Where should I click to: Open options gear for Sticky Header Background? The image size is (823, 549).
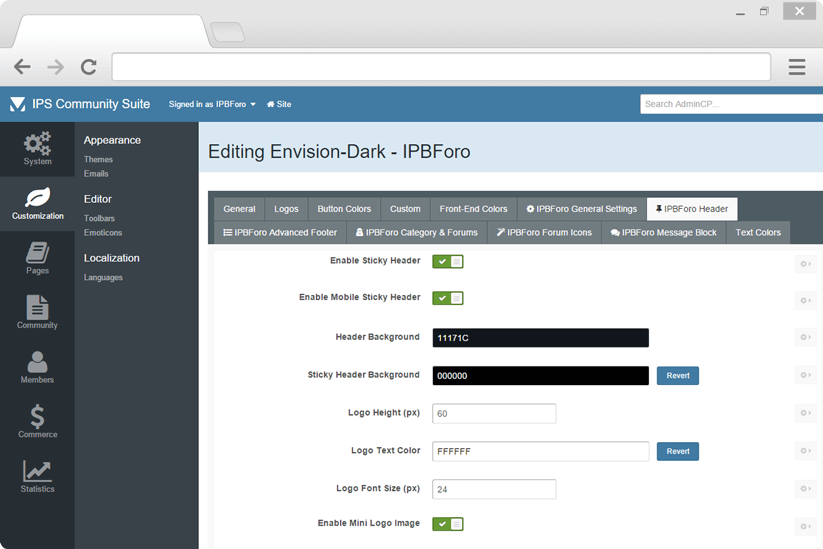(x=805, y=375)
